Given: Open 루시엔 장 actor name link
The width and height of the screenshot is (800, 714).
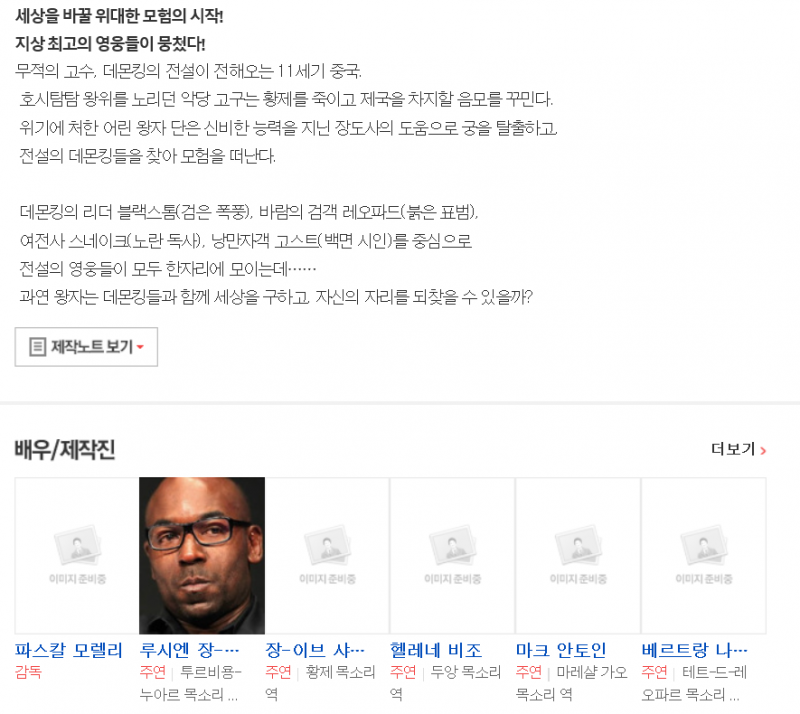Looking at the screenshot, I should point(189,650).
